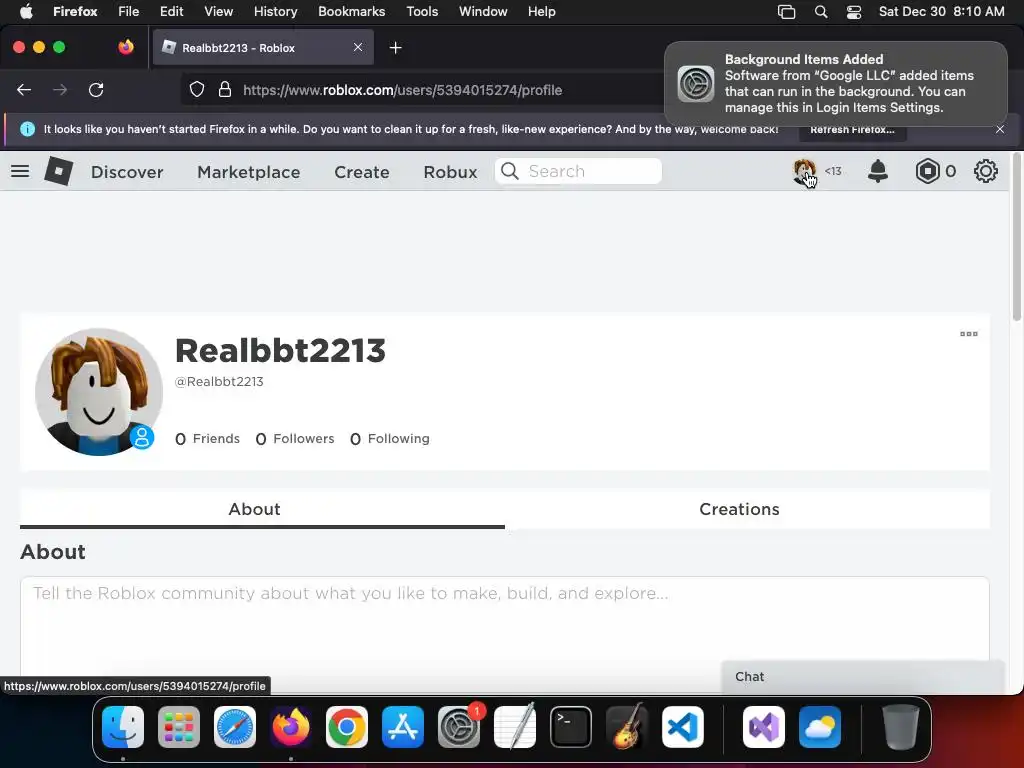Open the 0 Friends list
Screen dimensions: 1024x768
click(207, 439)
